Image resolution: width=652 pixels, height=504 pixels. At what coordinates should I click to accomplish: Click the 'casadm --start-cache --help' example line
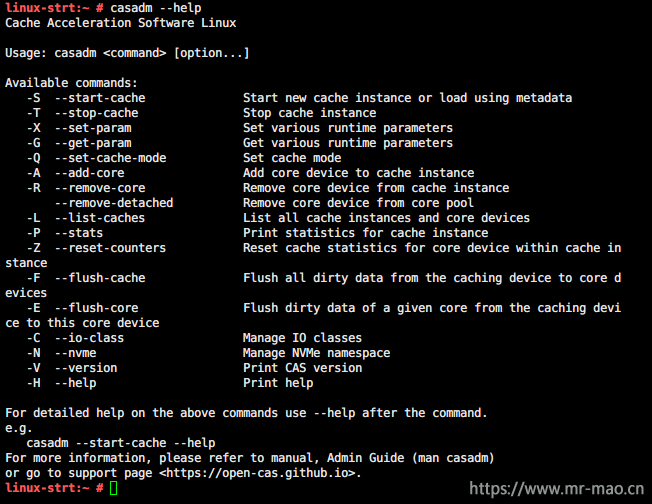[121, 443]
